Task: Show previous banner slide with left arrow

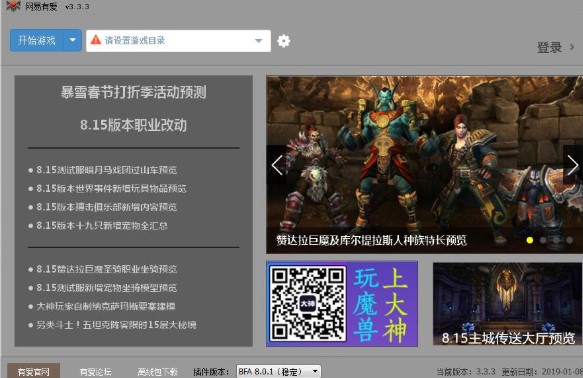Action: pos(277,165)
